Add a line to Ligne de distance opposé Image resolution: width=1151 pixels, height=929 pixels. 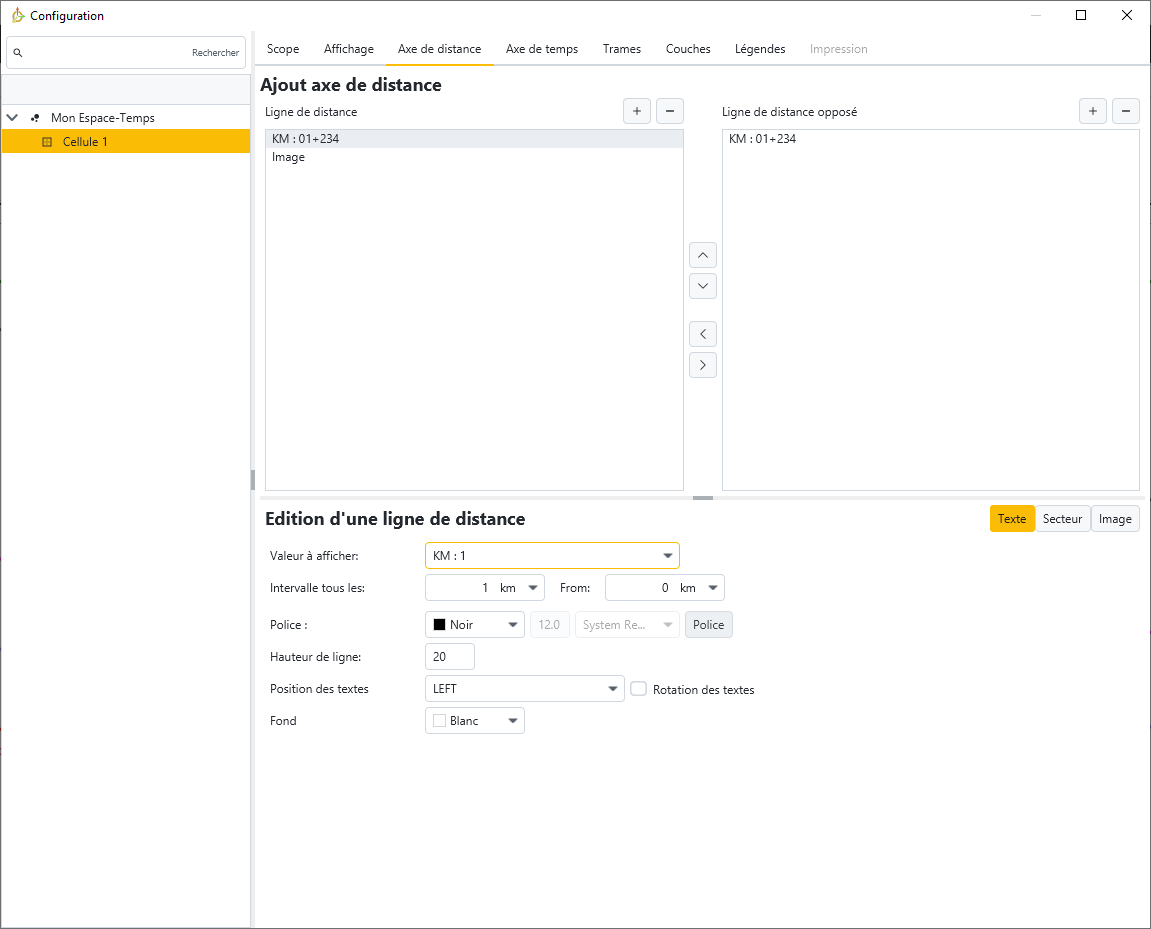tap(1092, 111)
